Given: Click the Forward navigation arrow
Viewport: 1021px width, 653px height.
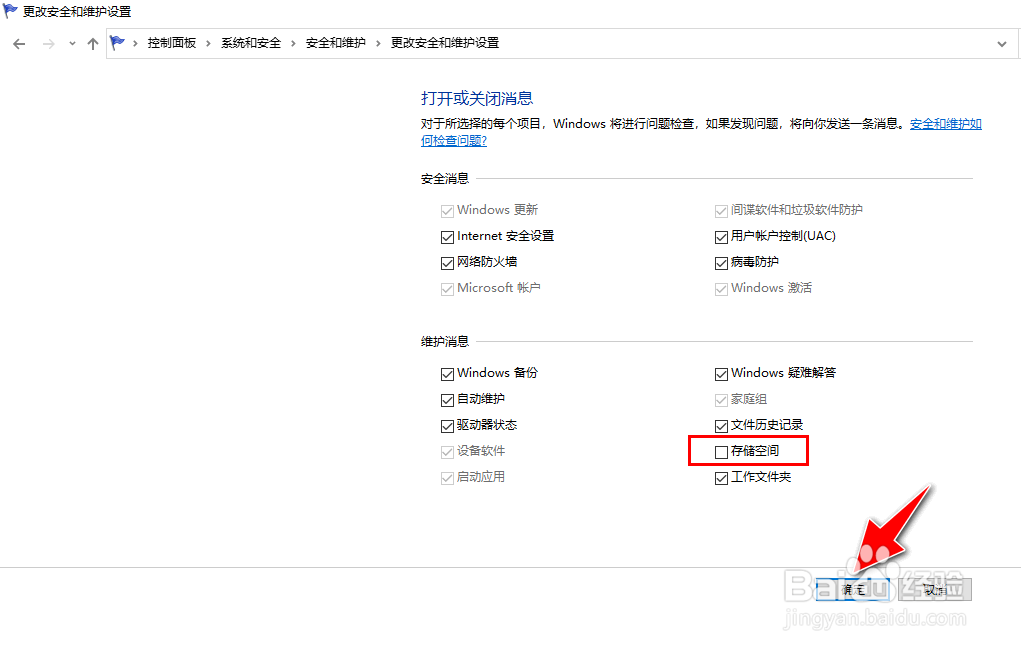Looking at the screenshot, I should click(48, 44).
